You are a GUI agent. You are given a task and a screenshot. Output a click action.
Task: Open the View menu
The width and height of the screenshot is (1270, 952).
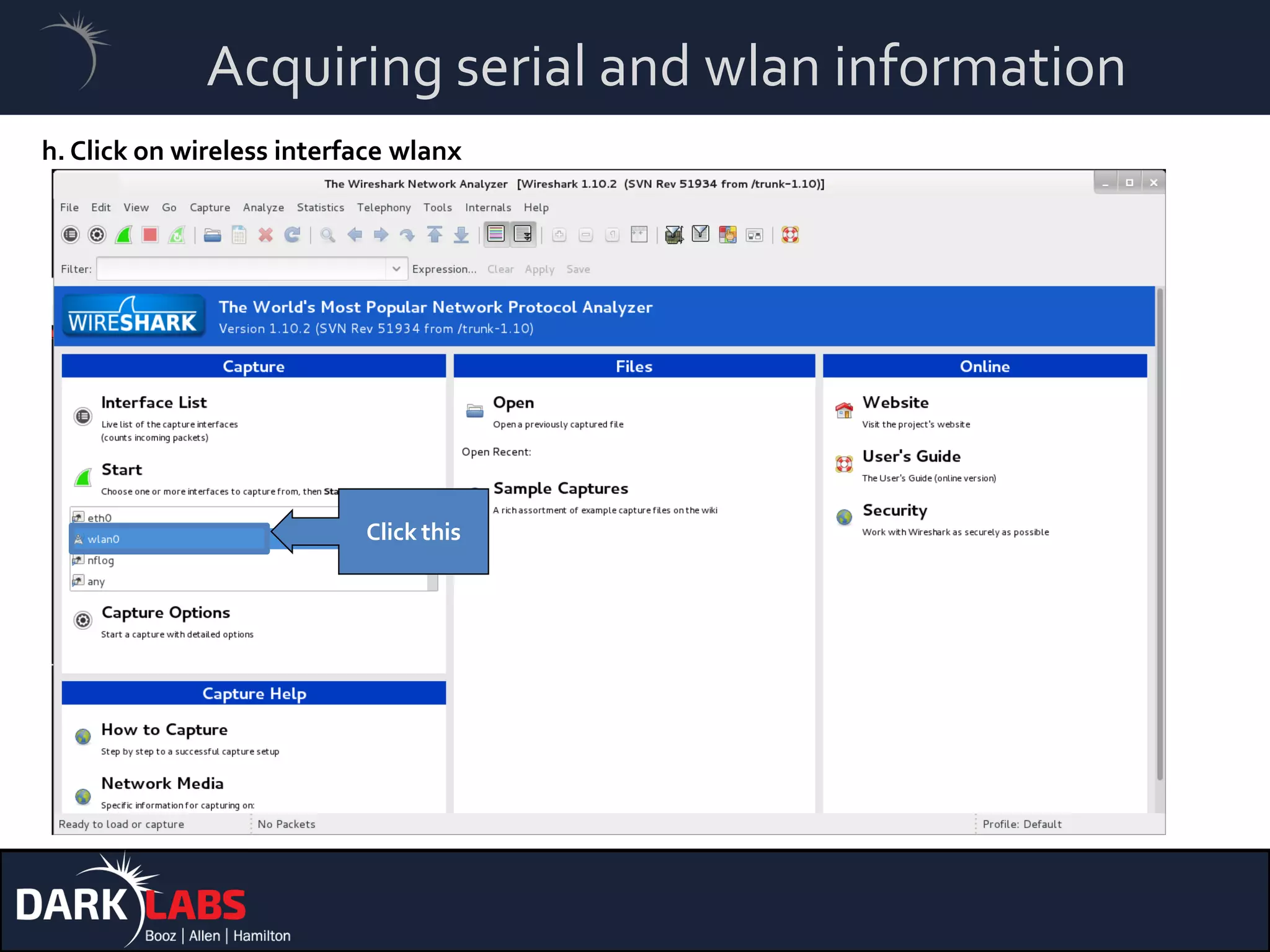(x=136, y=208)
